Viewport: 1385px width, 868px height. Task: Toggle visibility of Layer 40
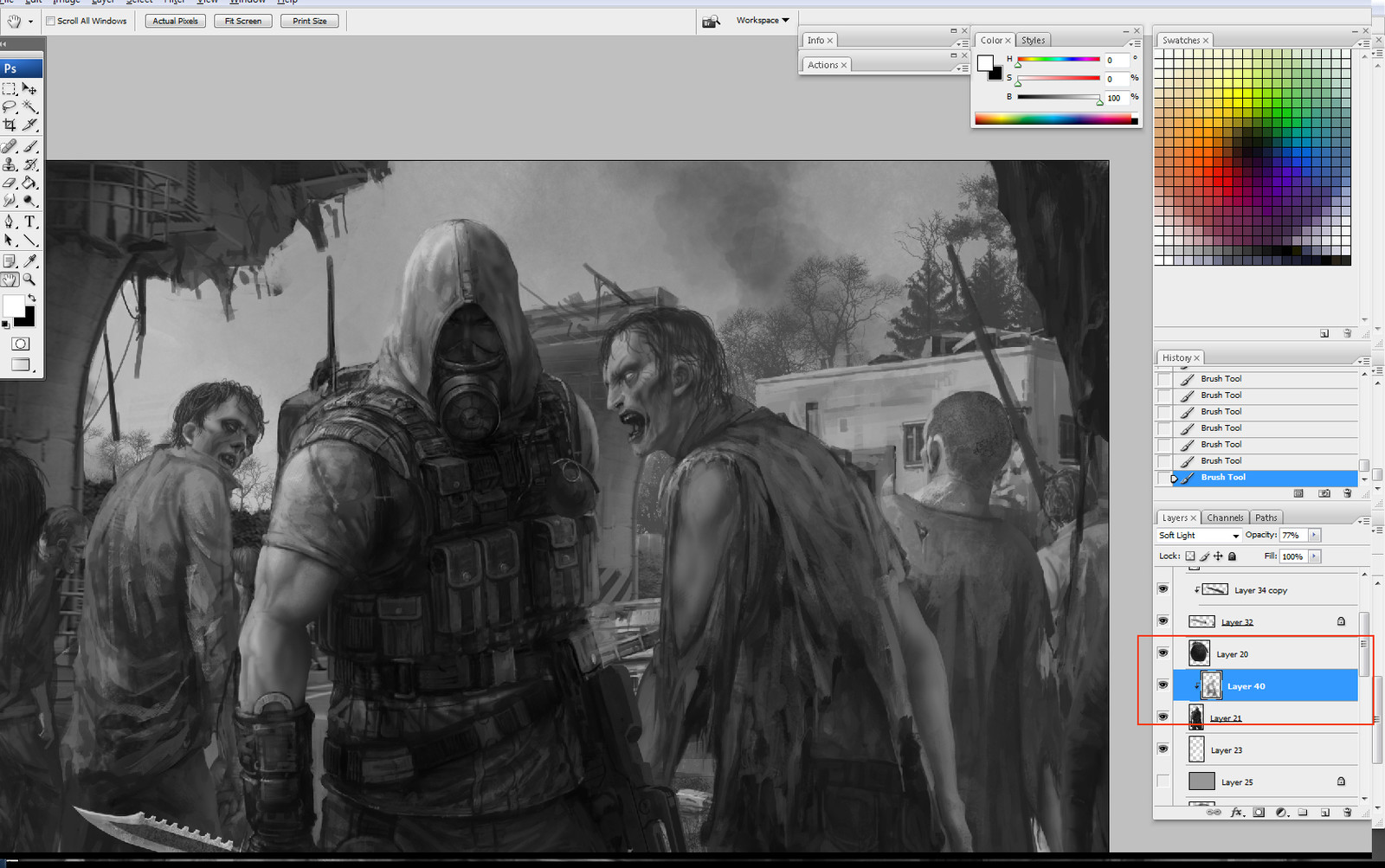(1163, 685)
